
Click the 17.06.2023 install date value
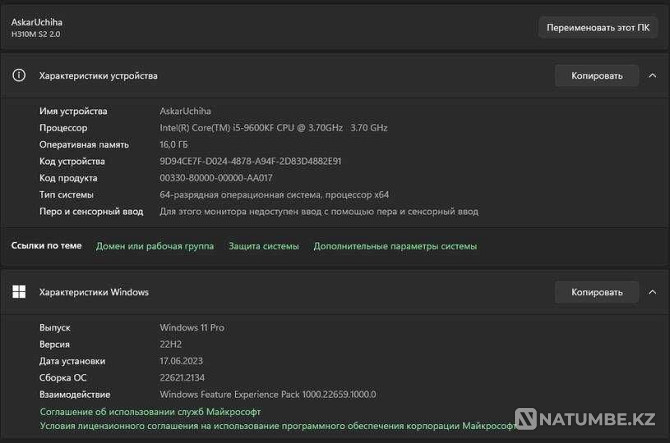181,361
